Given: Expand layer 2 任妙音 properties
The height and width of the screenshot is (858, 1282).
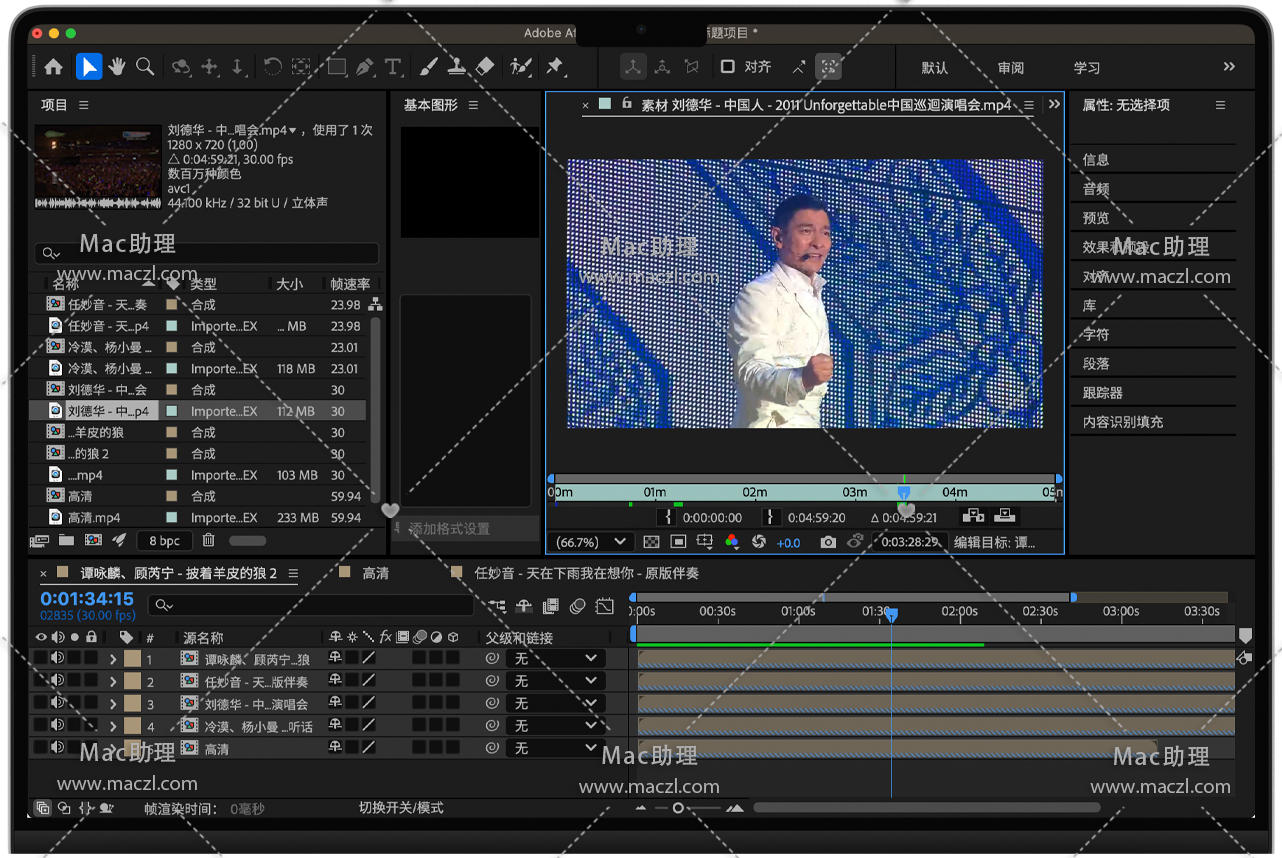Looking at the screenshot, I should (x=113, y=681).
